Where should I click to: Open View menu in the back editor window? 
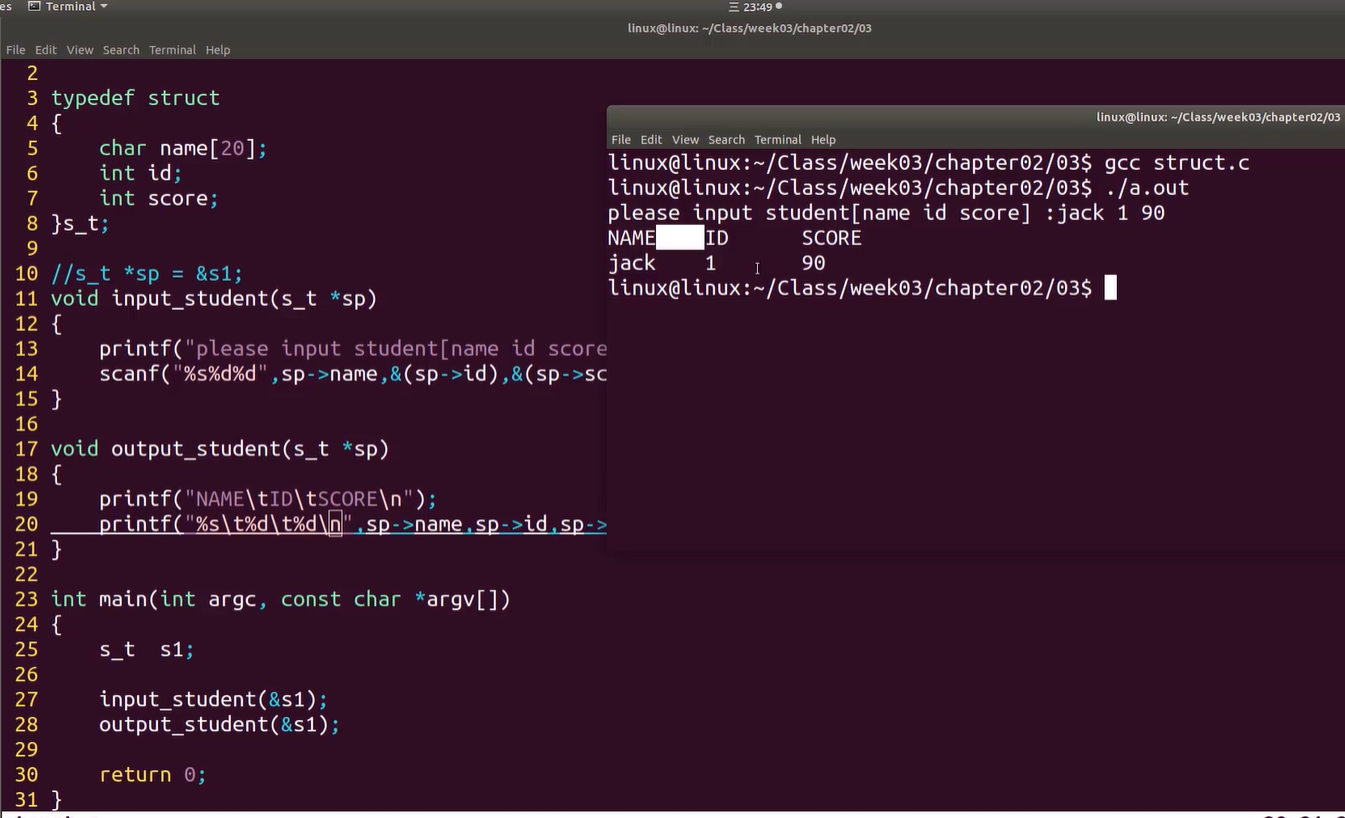[x=80, y=50]
